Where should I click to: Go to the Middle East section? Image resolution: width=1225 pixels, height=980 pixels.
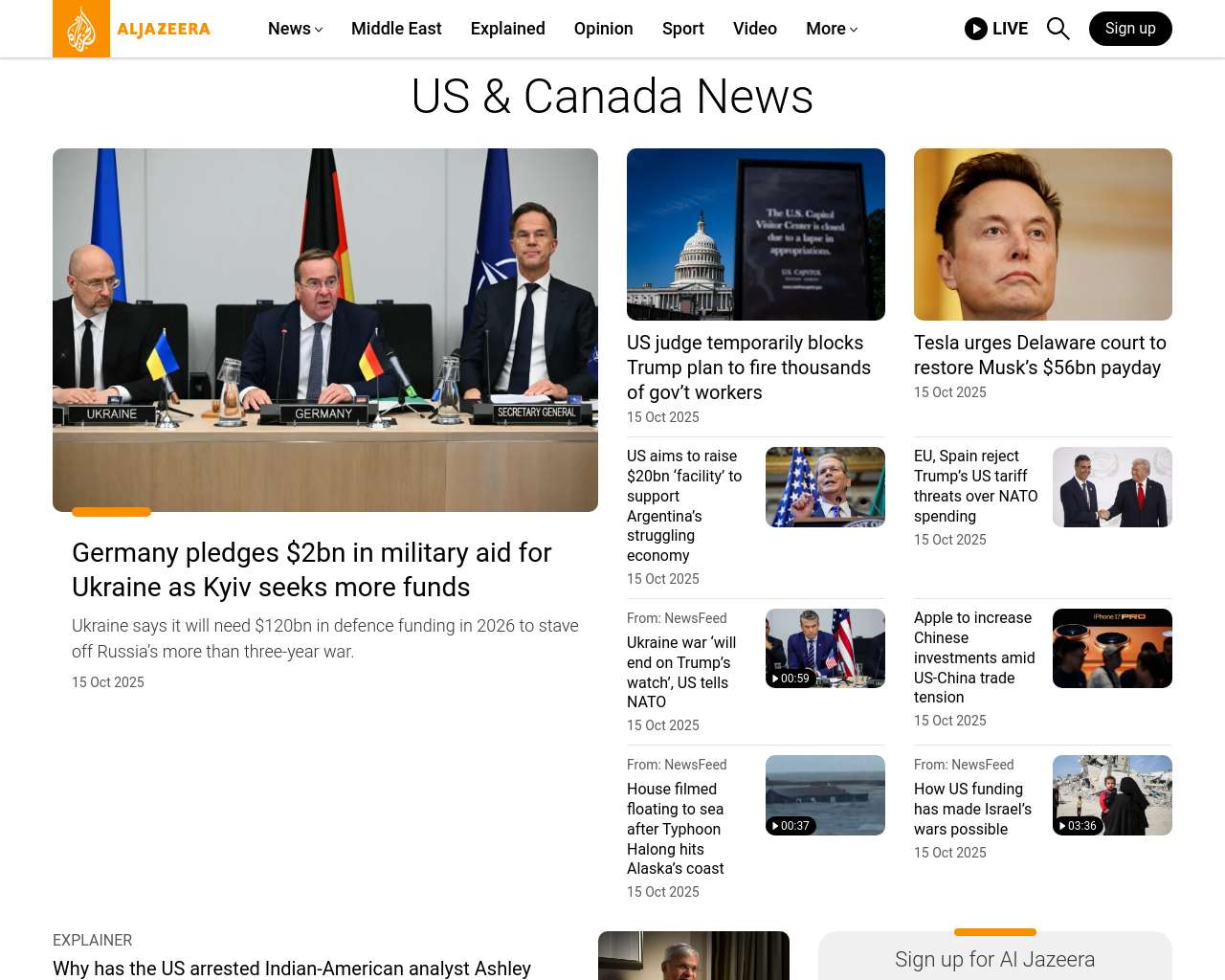point(396,29)
